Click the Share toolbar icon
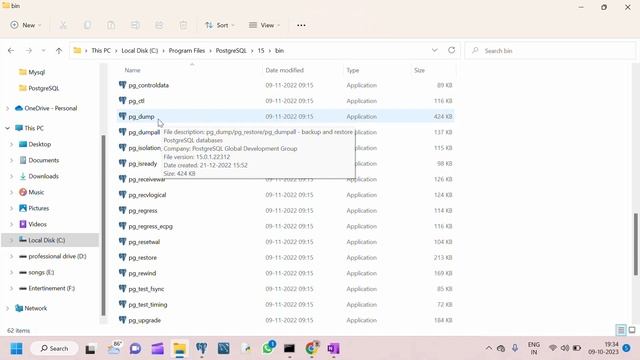The image size is (640, 360). 159,25
